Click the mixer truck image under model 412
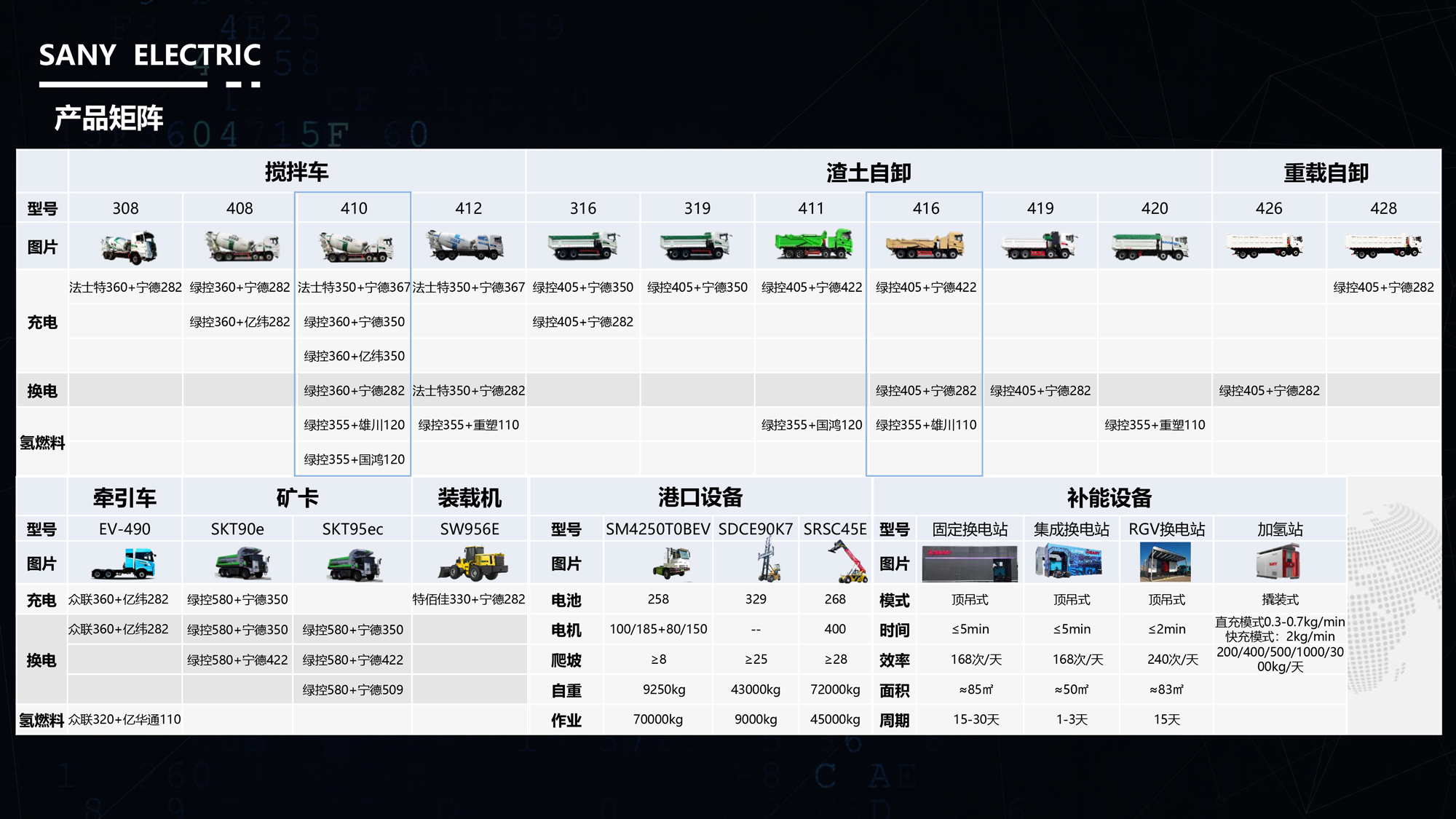Viewport: 1456px width, 819px height. tap(465, 245)
